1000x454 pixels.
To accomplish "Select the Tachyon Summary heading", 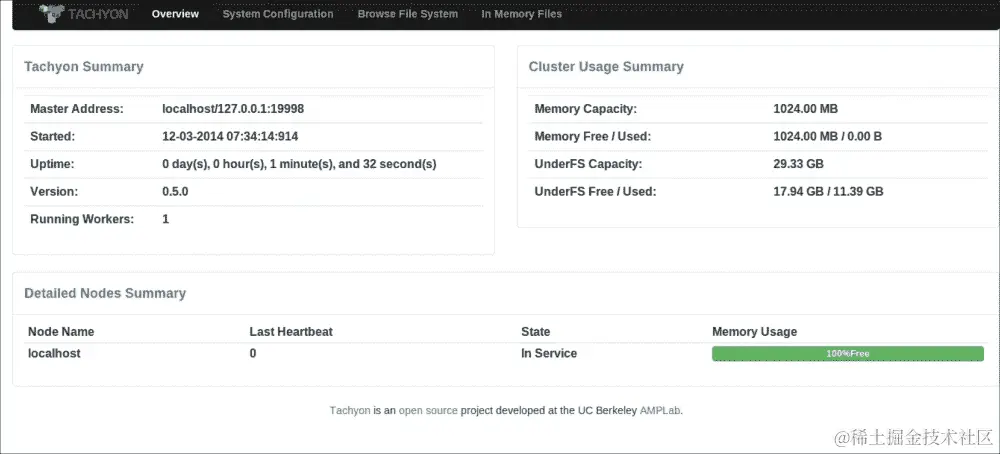I will coord(84,66).
